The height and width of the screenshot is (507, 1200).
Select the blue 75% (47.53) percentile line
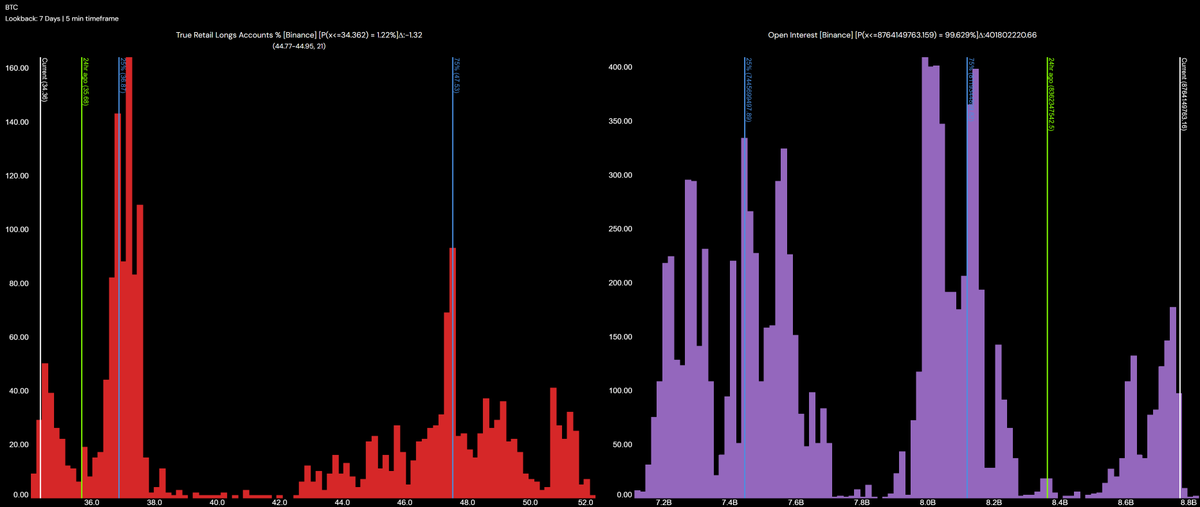click(x=452, y=277)
